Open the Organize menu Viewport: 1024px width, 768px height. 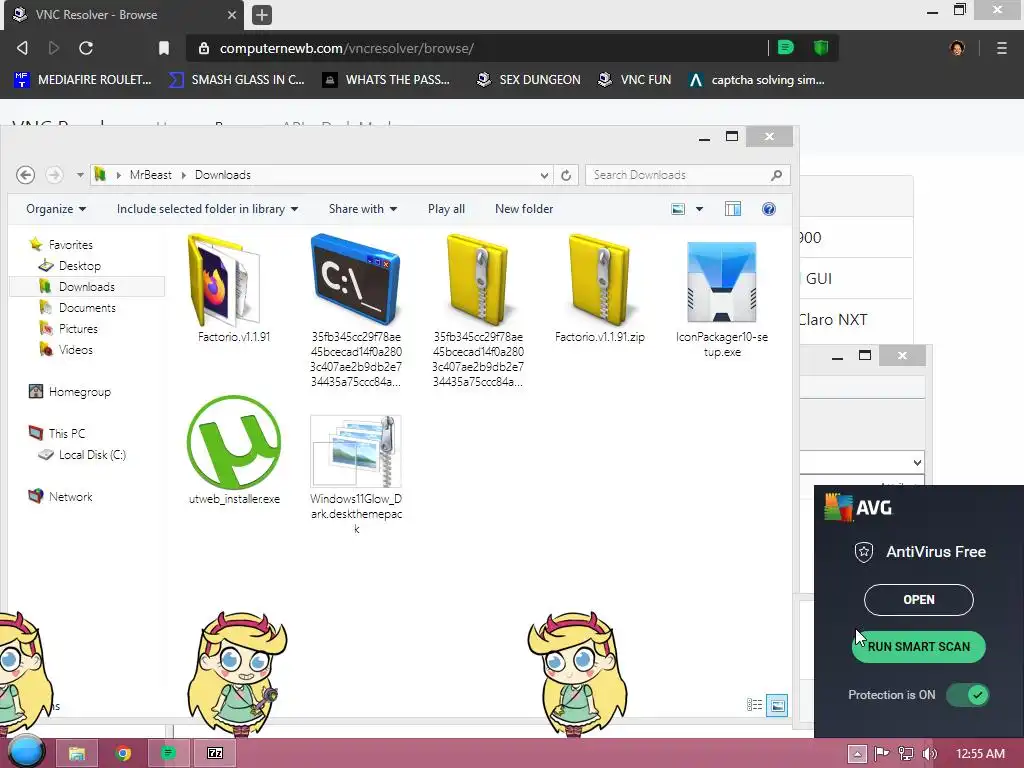click(56, 209)
